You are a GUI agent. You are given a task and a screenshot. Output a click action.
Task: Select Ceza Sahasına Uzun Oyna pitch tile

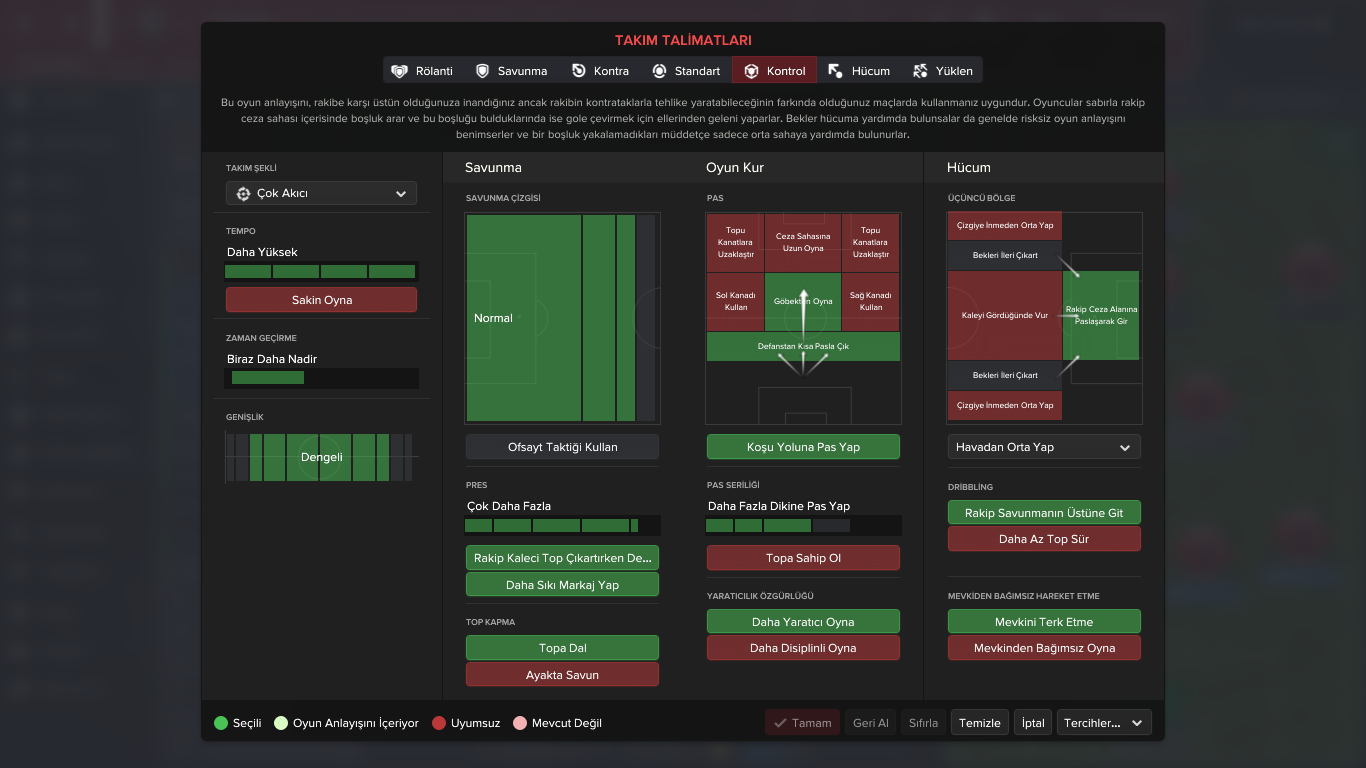(803, 242)
